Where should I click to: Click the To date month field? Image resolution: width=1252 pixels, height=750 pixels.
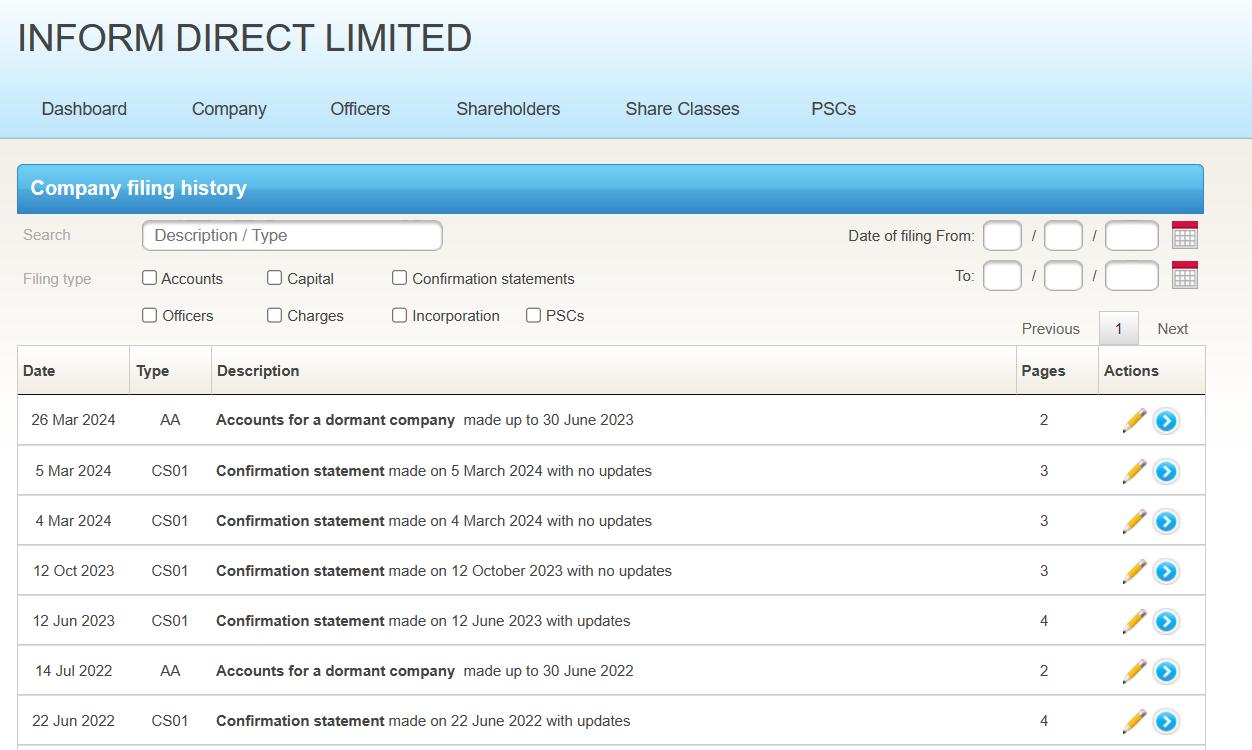click(x=1063, y=276)
